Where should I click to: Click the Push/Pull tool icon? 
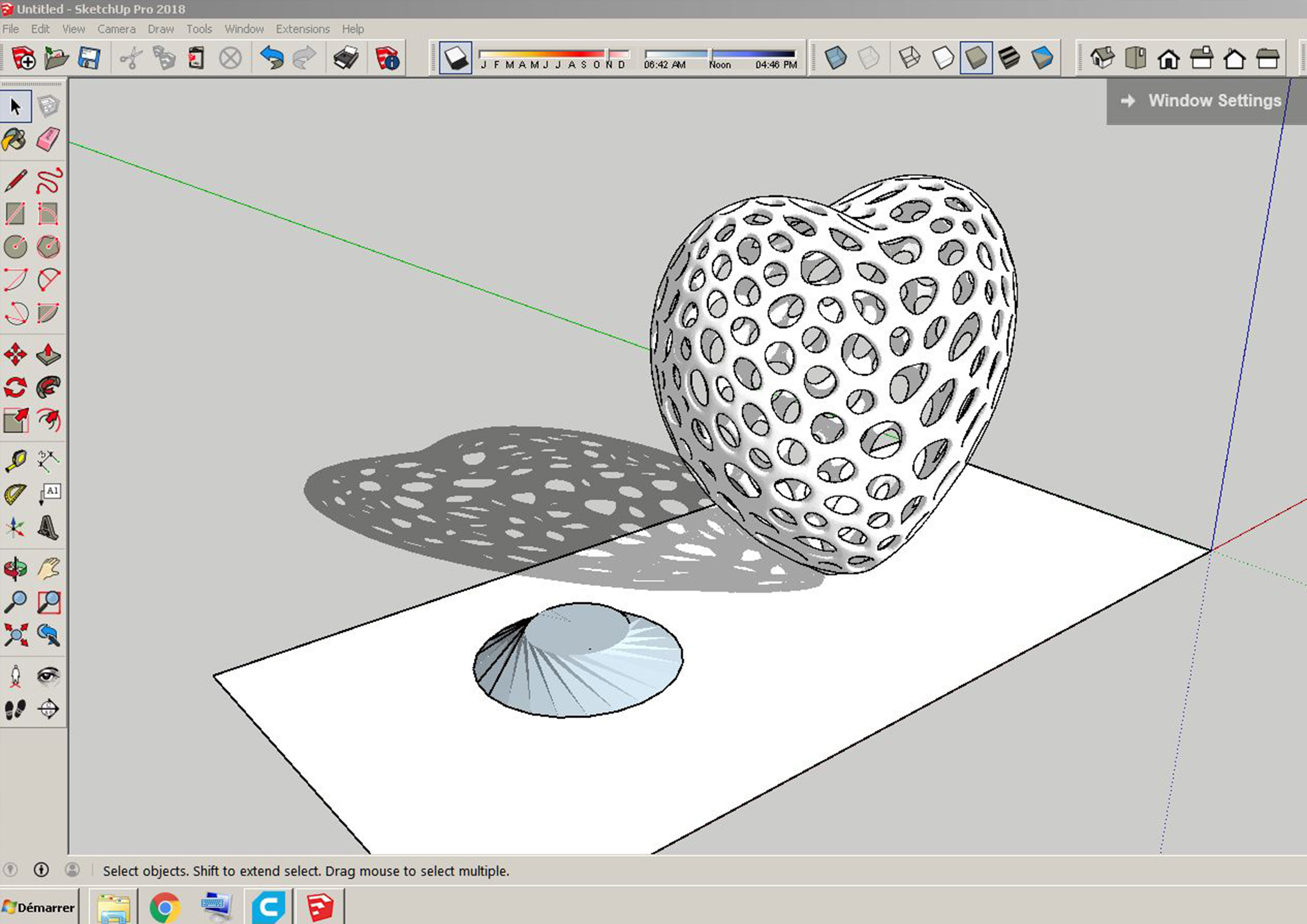[x=48, y=355]
